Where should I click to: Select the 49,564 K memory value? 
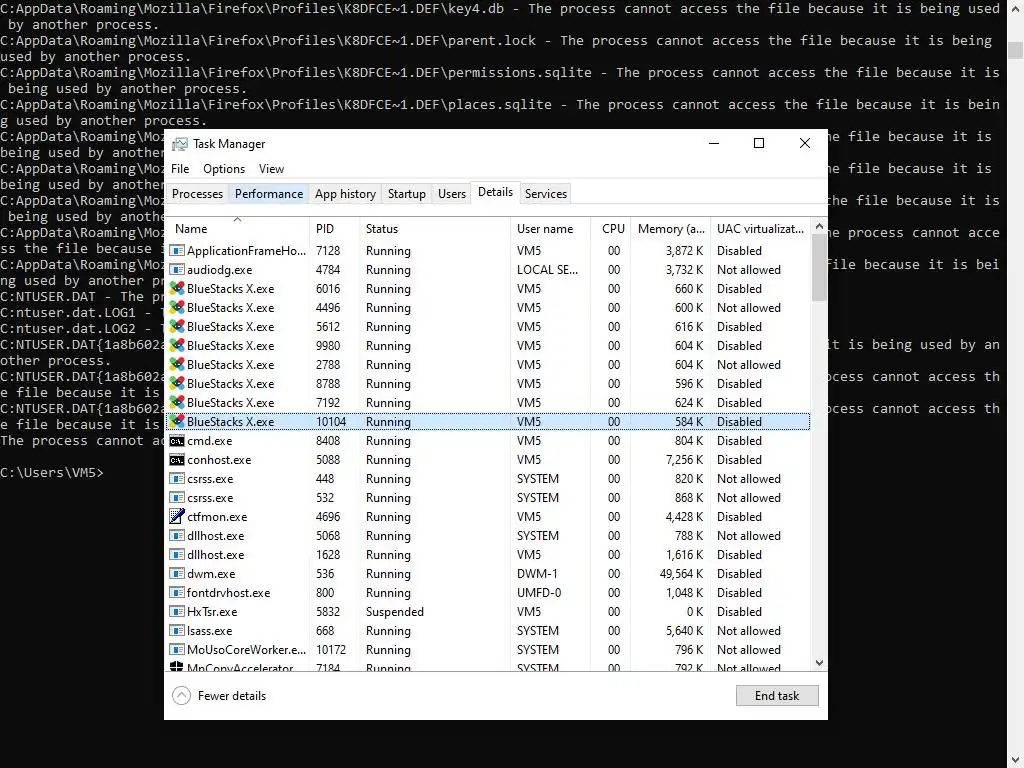click(681, 574)
